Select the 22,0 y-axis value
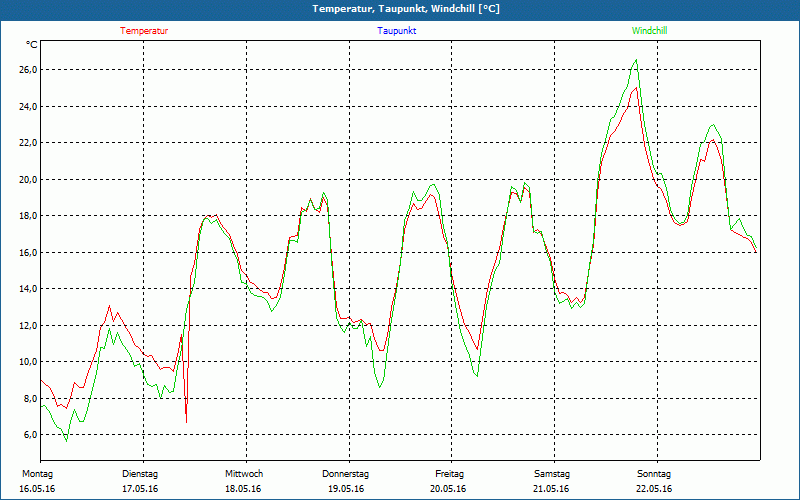Image resolution: width=800 pixels, height=500 pixels. click(x=29, y=143)
